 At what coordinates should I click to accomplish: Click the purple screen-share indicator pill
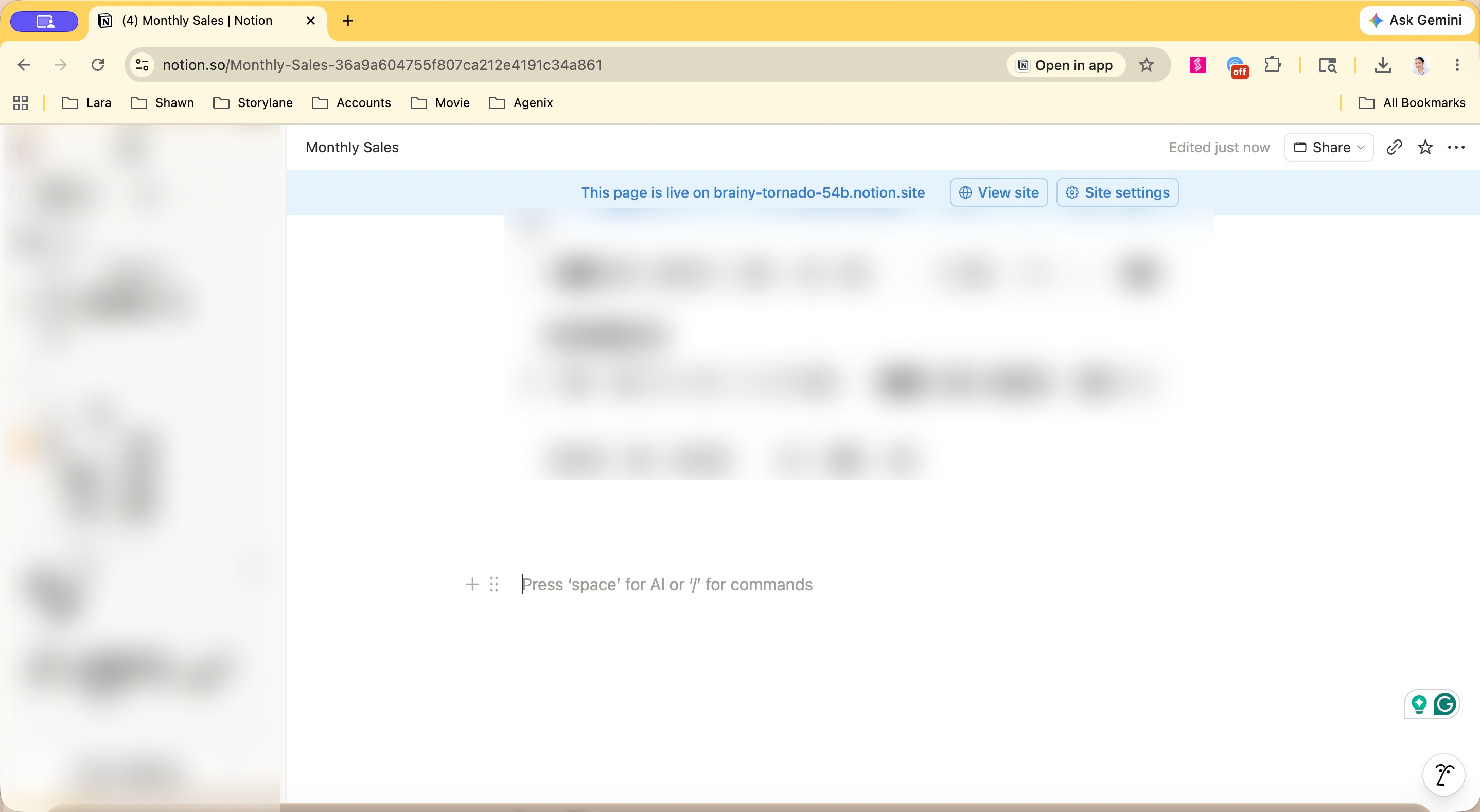pos(44,21)
